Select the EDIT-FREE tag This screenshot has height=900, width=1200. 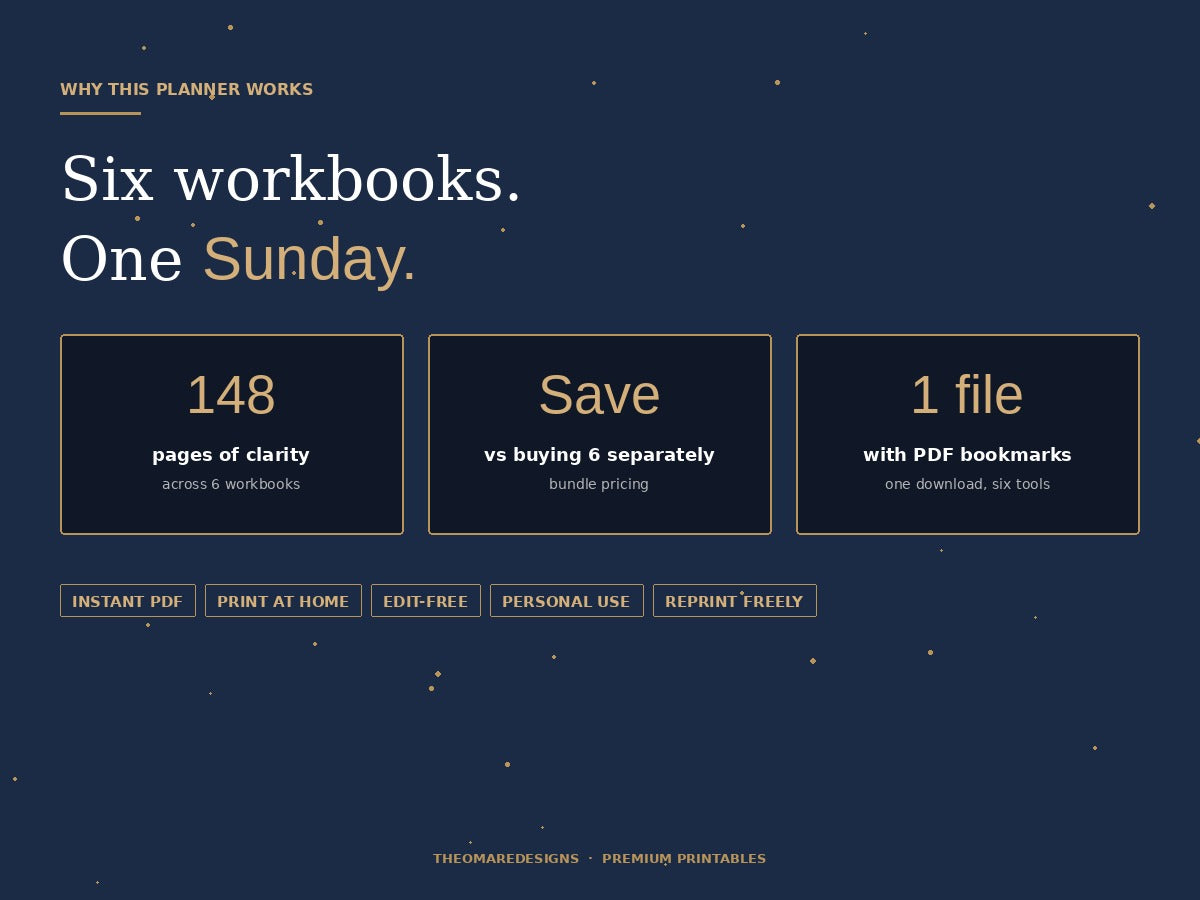point(426,601)
